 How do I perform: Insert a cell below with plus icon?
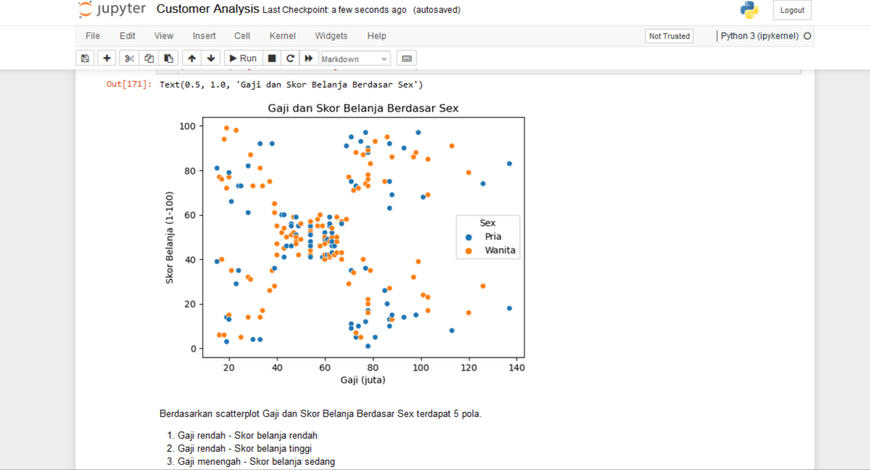pos(107,59)
